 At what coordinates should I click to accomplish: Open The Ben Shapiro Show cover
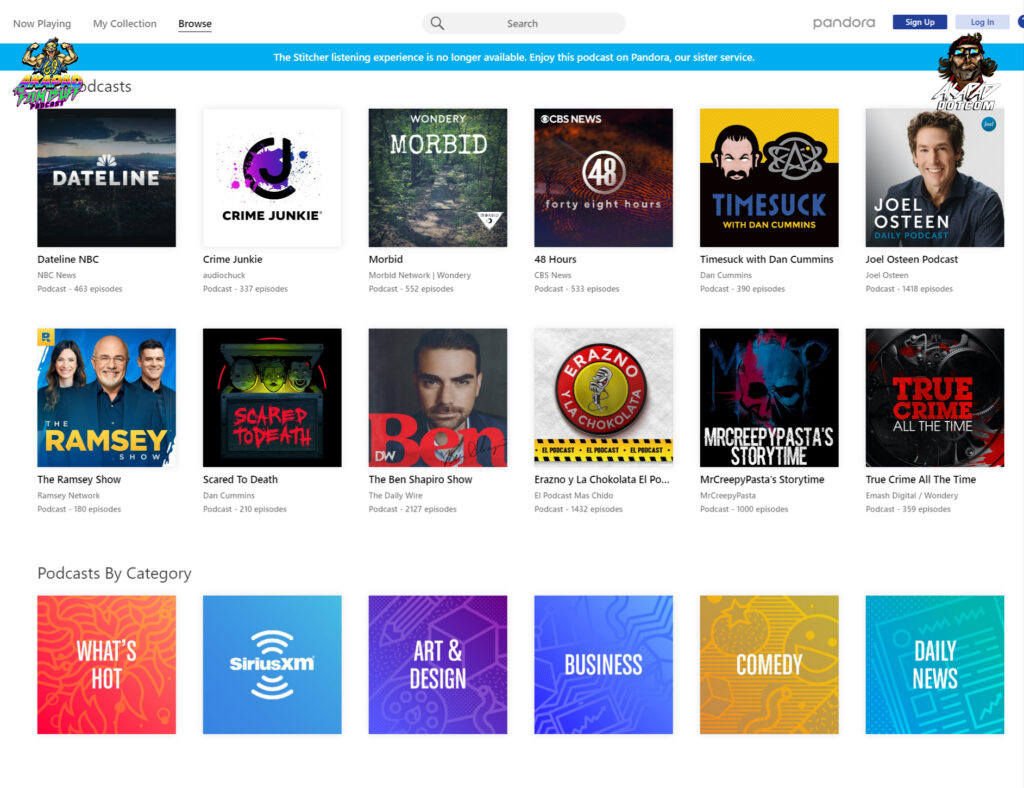click(438, 398)
